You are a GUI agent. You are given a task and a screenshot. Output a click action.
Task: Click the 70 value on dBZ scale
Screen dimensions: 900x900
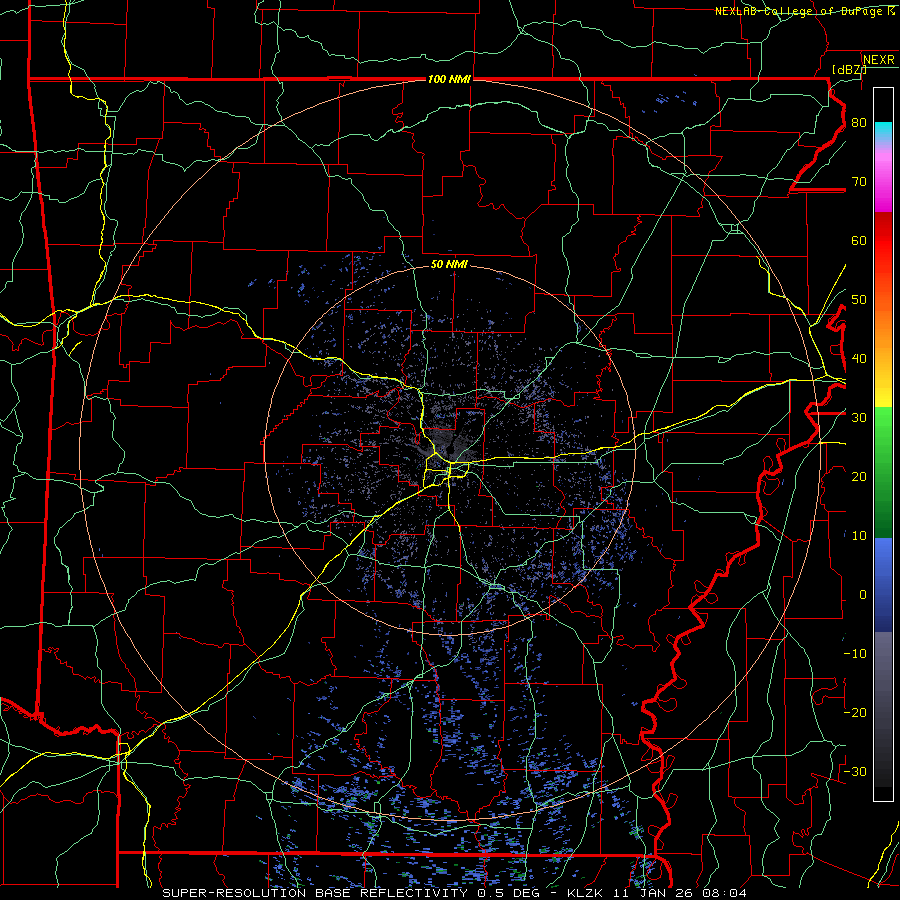(x=859, y=182)
